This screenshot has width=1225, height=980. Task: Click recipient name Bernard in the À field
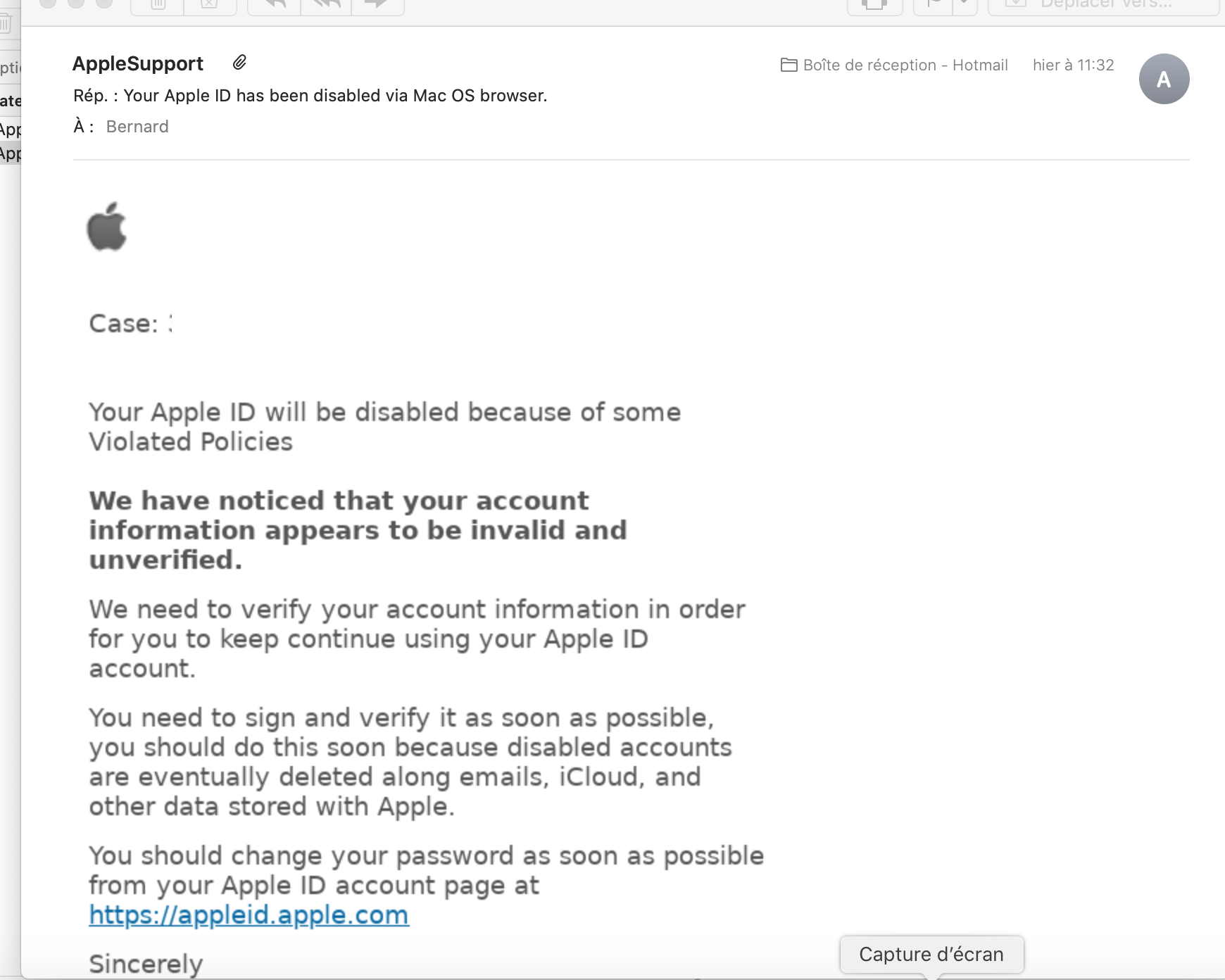[137, 127]
